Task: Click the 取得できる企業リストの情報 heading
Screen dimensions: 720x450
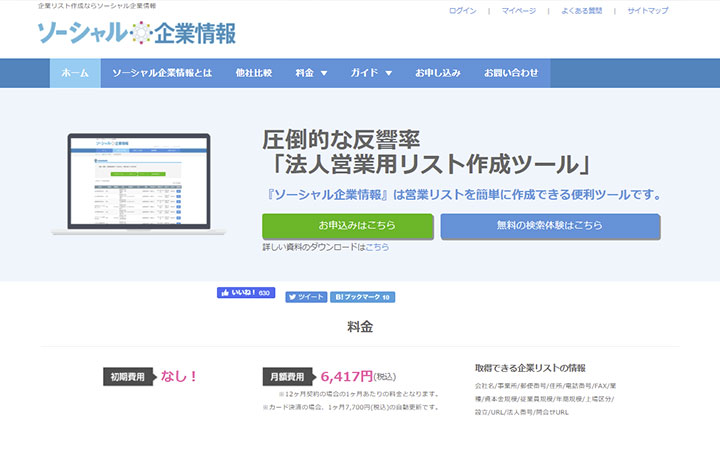Action: [x=530, y=368]
